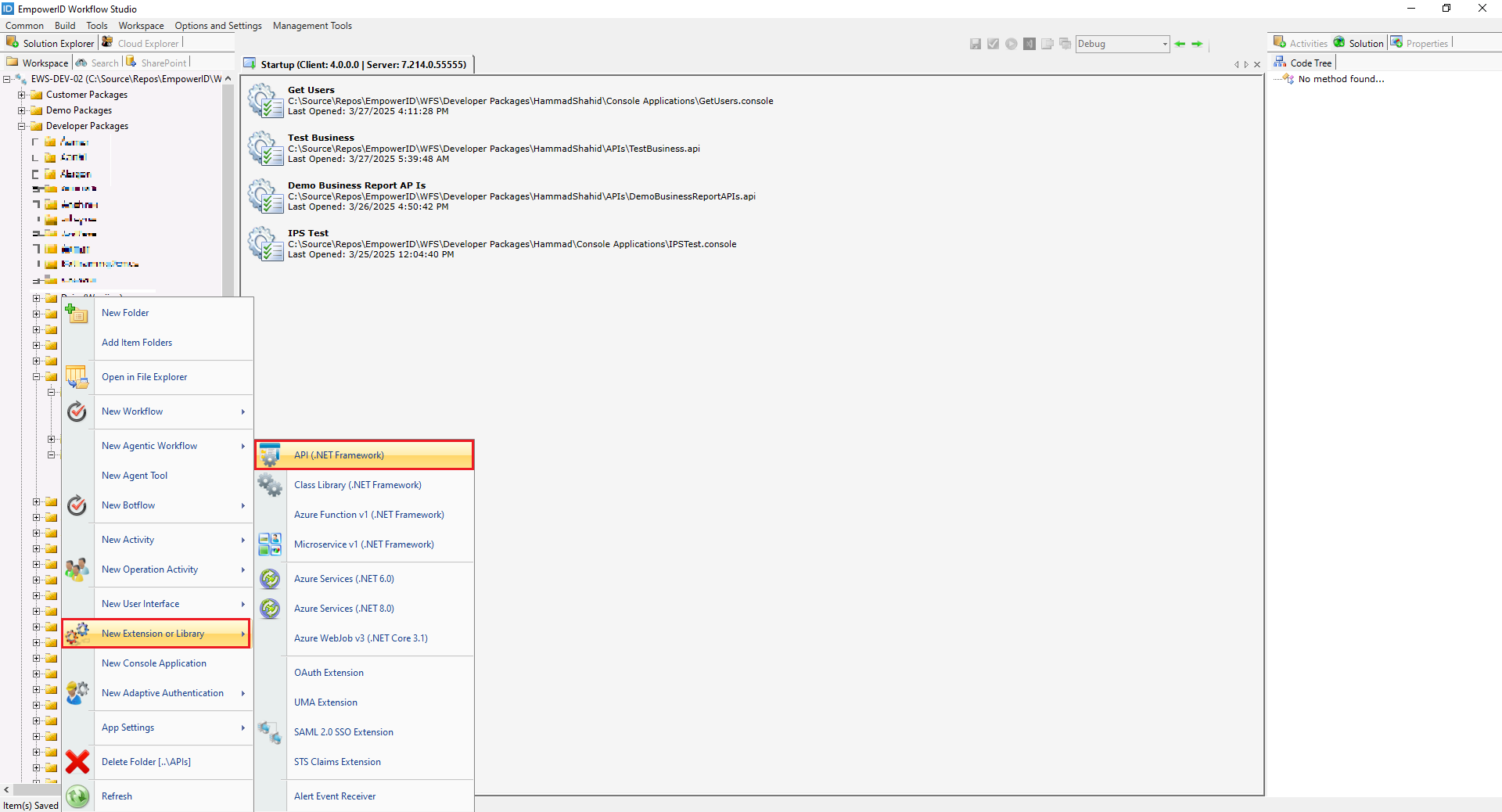Screen dimensions: 1502x812
Task: Click the Open in File Explorer icon
Action: tap(77, 377)
